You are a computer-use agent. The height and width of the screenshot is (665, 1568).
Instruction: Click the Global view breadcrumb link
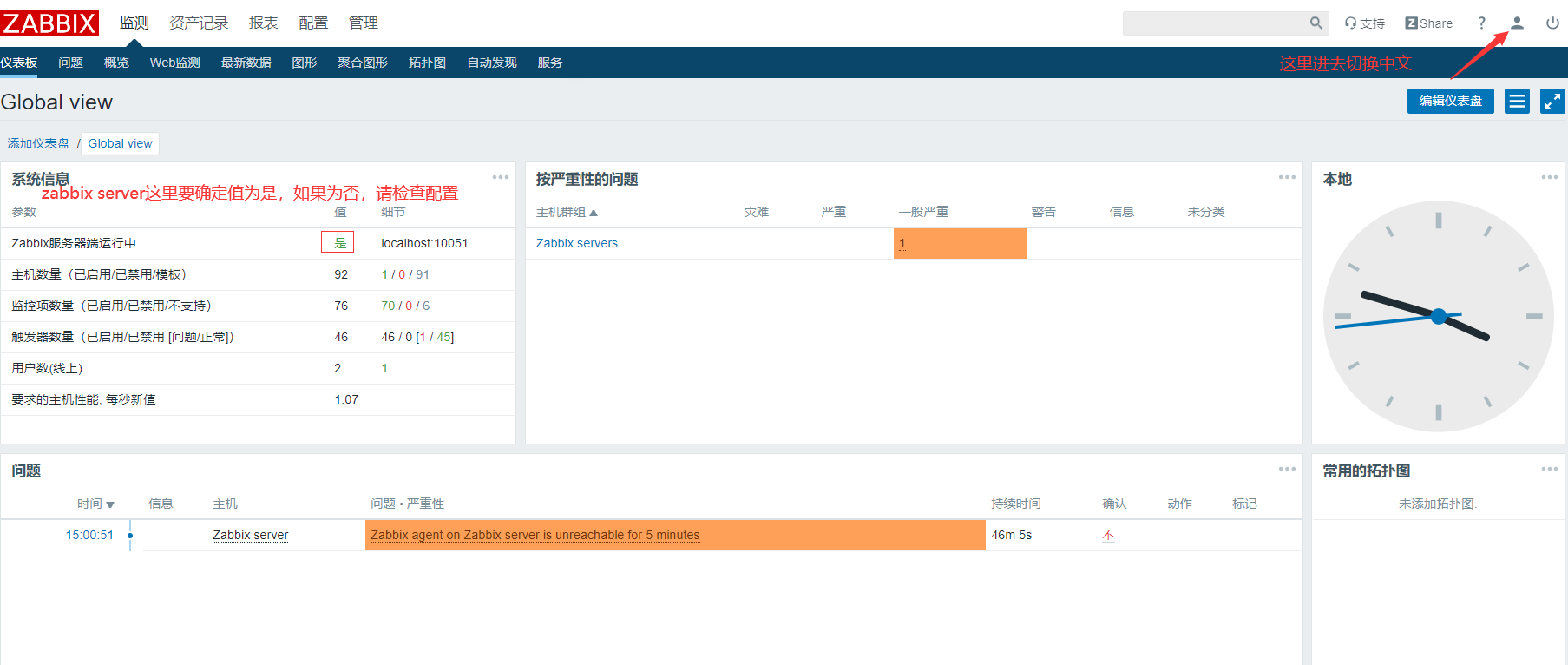pos(121,143)
